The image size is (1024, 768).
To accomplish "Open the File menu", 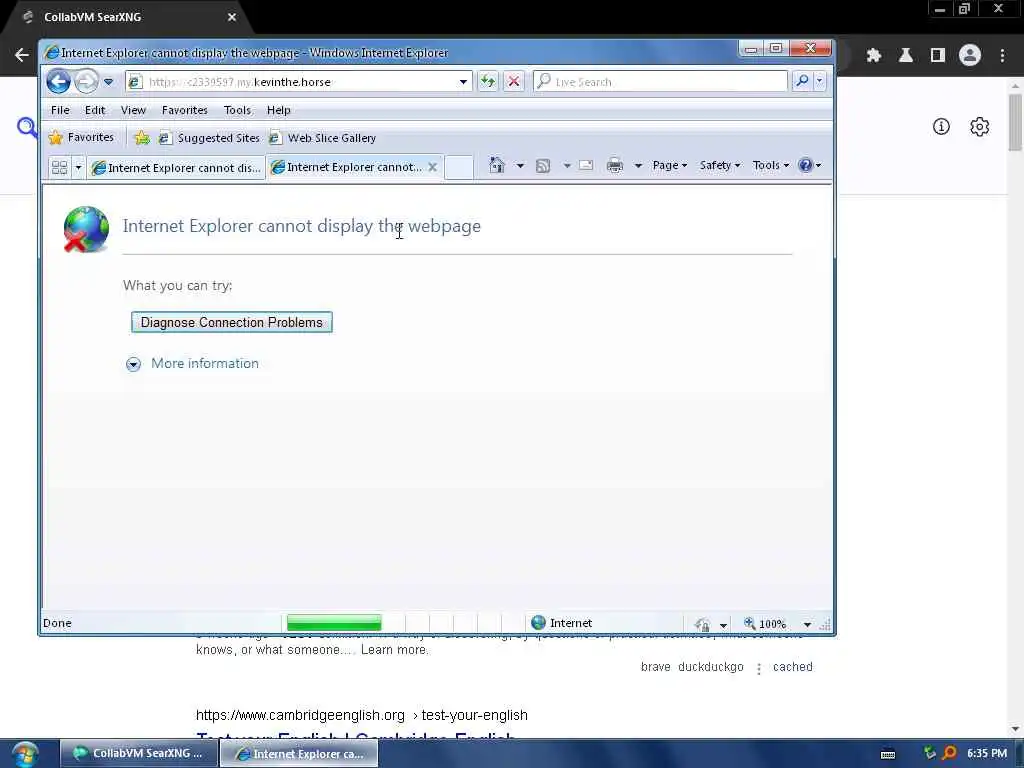I will point(60,110).
